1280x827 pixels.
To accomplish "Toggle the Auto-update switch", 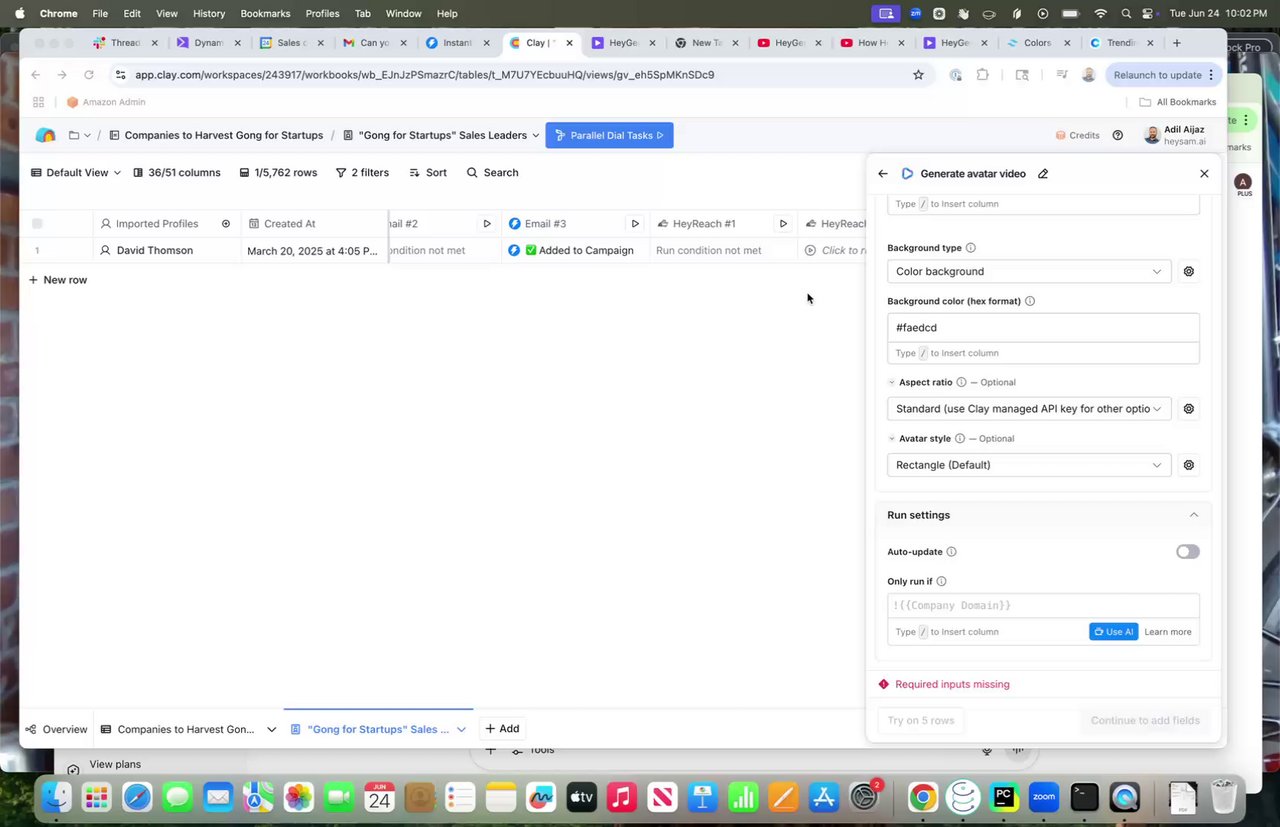I will [1187, 552].
